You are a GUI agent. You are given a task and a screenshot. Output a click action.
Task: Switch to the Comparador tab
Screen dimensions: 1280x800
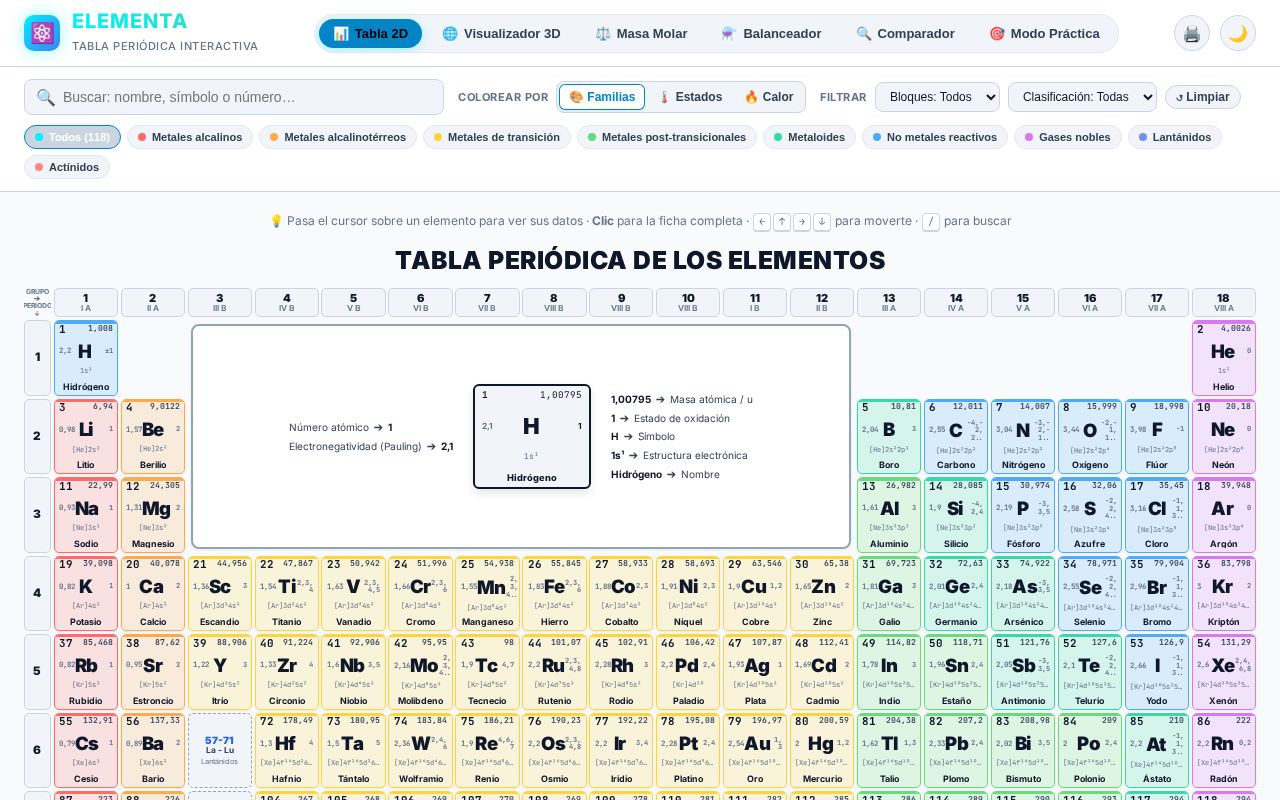click(x=905, y=33)
